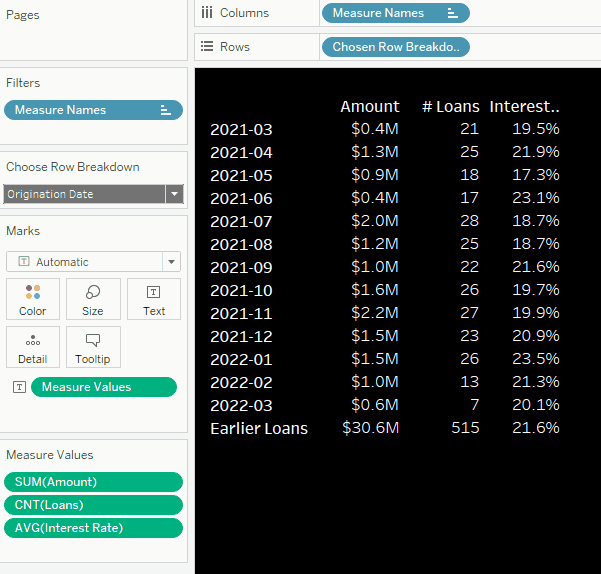Screen dimensions: 601x574
Task: Select the 2021-07 row label
Action: pyautogui.click(x=241, y=221)
